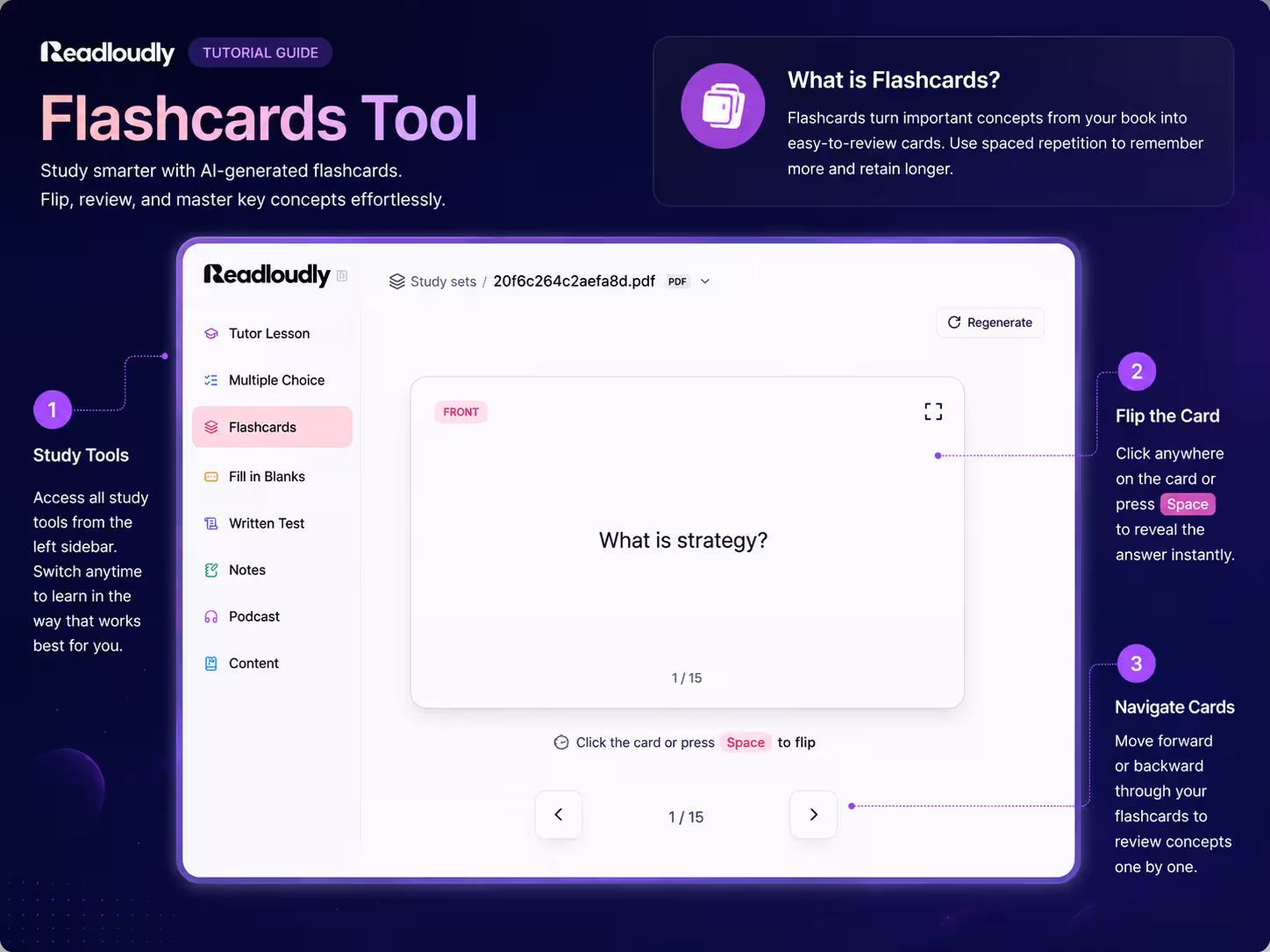Click the TUTORIAL GUIDE badge
This screenshot has height=952, width=1270.
pyautogui.click(x=260, y=53)
